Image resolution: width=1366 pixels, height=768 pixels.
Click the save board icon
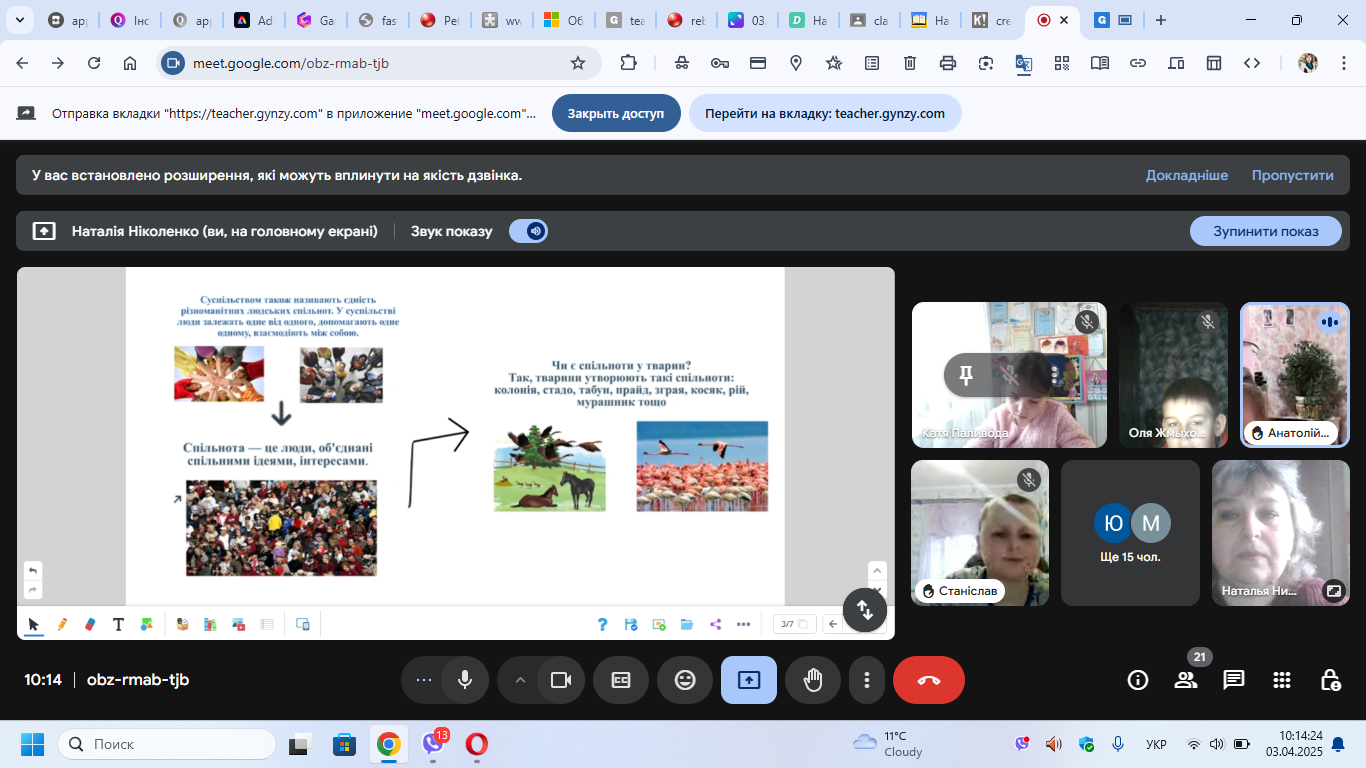point(631,624)
